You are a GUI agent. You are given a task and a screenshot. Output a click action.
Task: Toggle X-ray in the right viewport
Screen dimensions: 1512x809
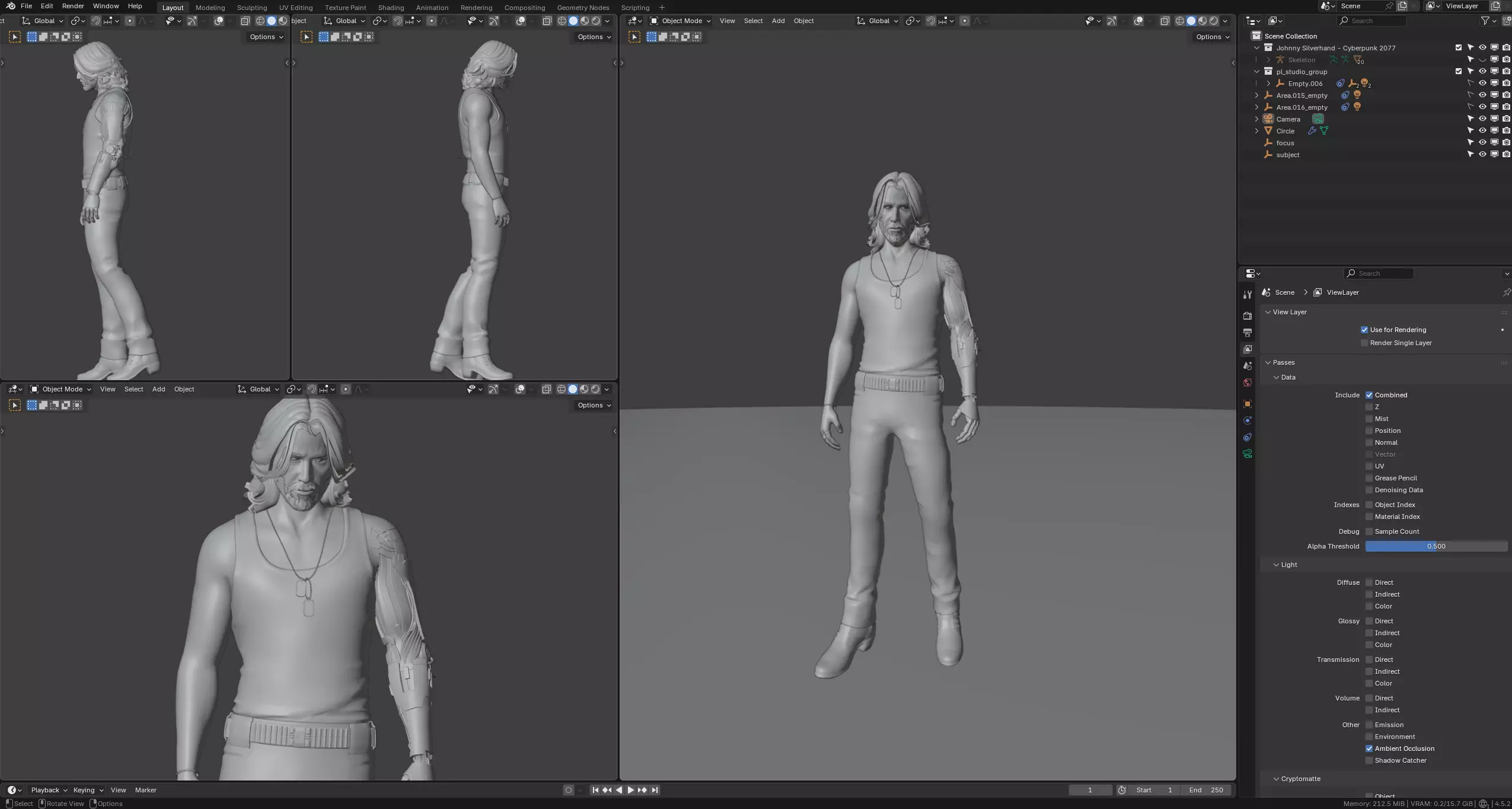[x=1165, y=21]
